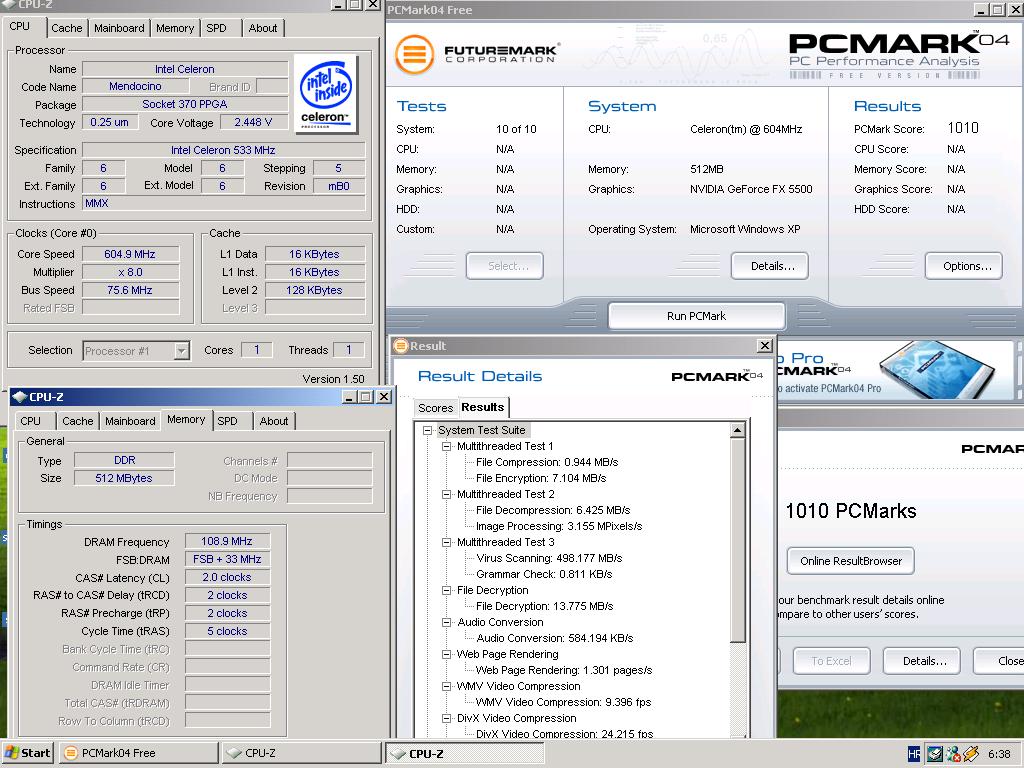Viewport: 1024px width, 768px height.
Task: Click the network tray icon
Action: tap(953, 754)
